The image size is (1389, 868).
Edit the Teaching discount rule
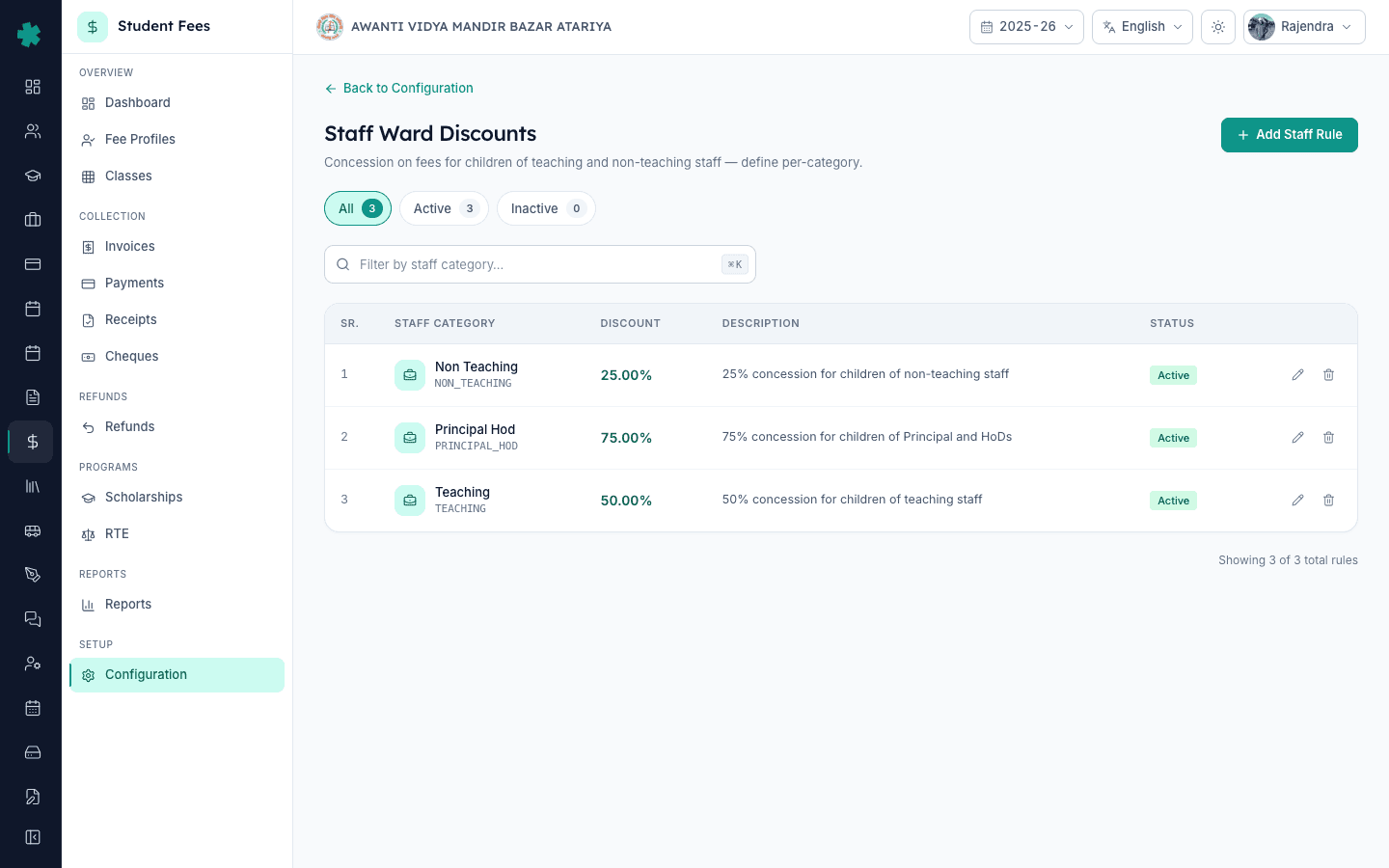[1297, 501]
